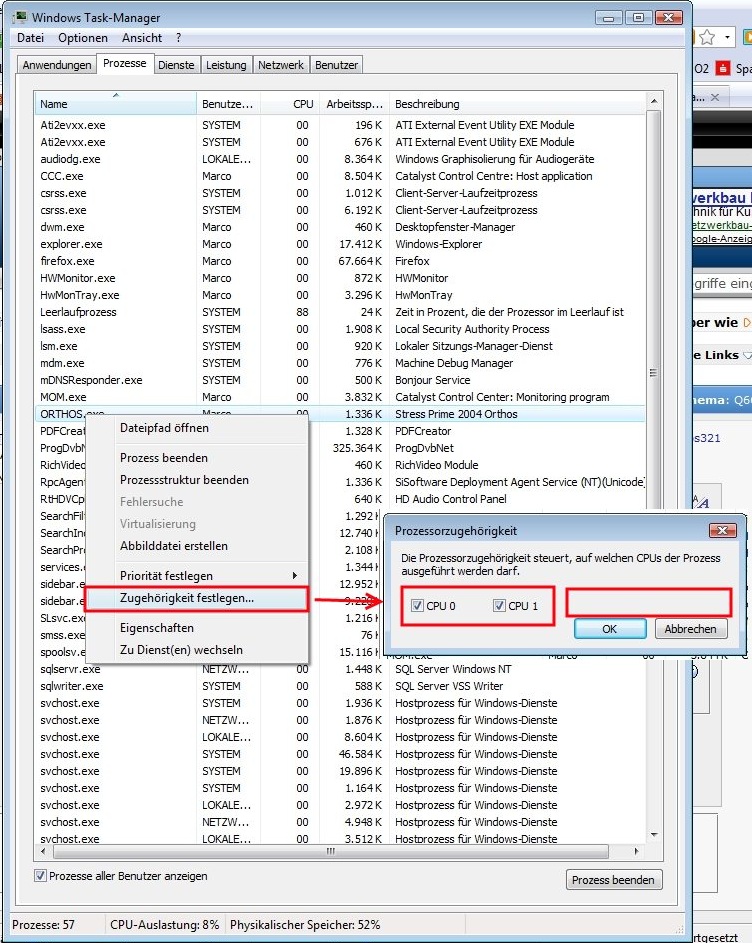Select the explorer.exe process row
Image resolution: width=752 pixels, height=943 pixels.
(340, 244)
